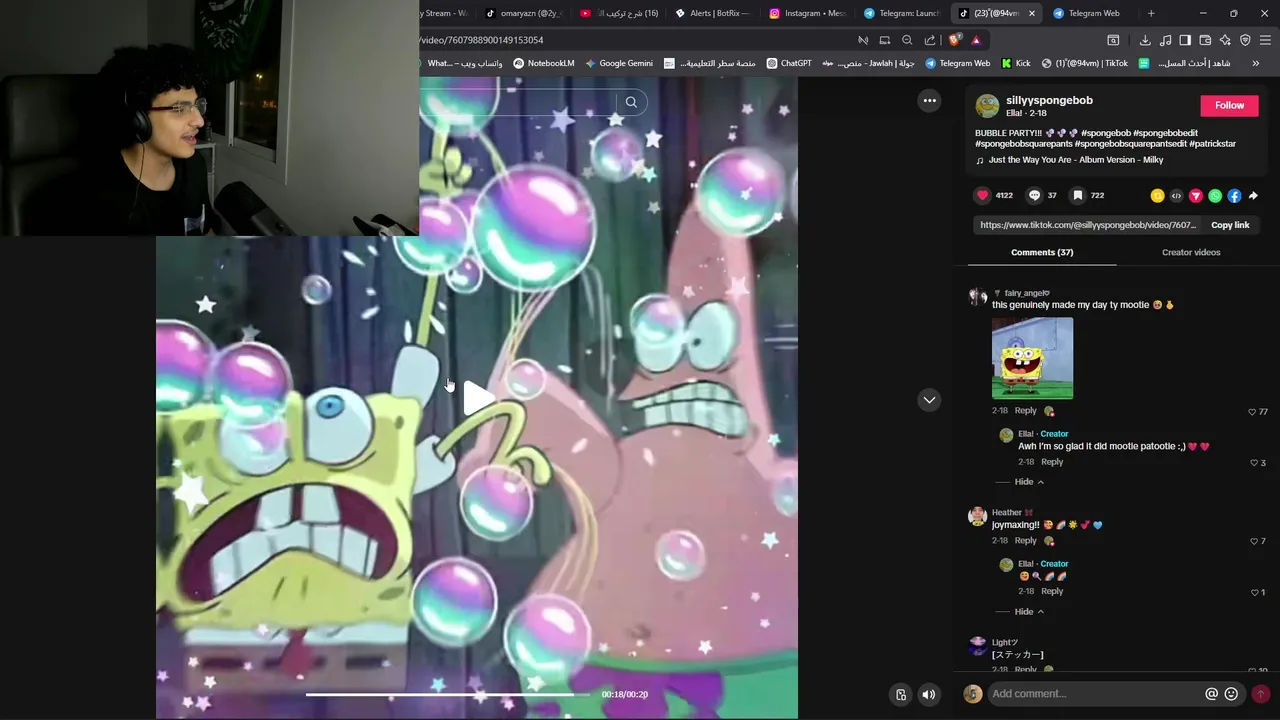Share the video to Facebook
The image size is (1280, 720).
pos(1234,196)
